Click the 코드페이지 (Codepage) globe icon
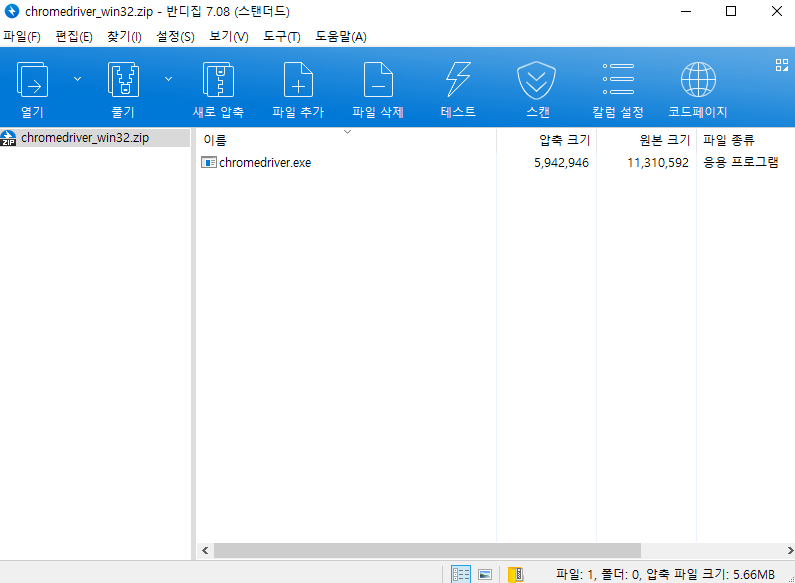Viewport: 795px width, 583px height. tap(698, 80)
